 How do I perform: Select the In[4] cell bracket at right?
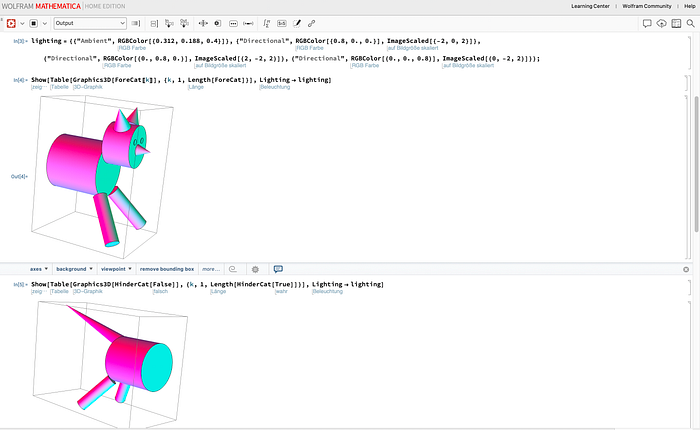688,83
